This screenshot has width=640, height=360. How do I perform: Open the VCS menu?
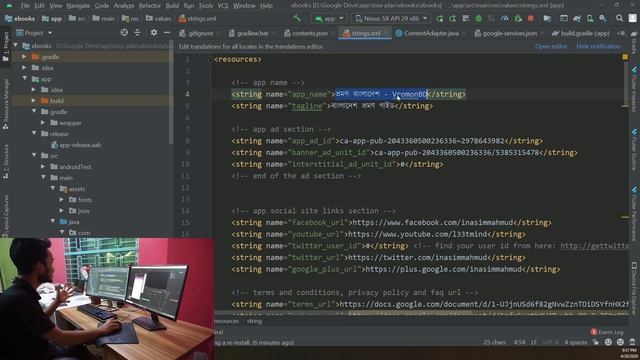click(222, 6)
